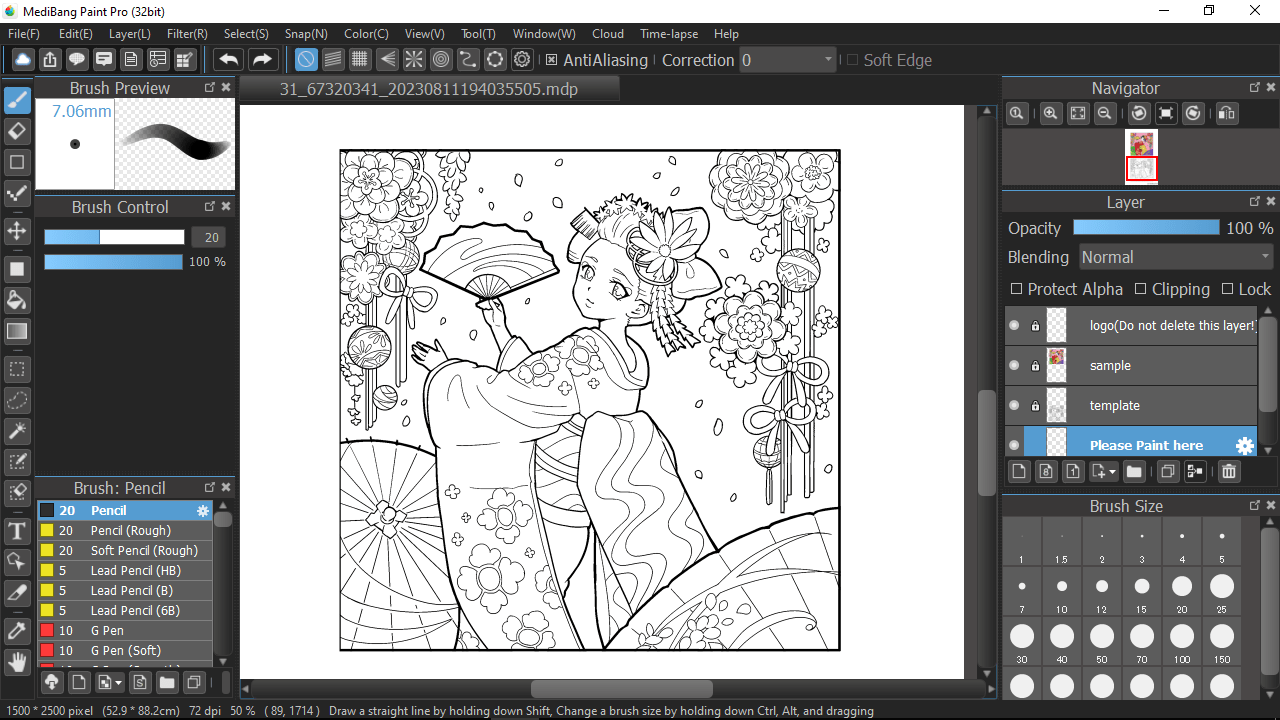Select the Text tool

[x=17, y=530]
